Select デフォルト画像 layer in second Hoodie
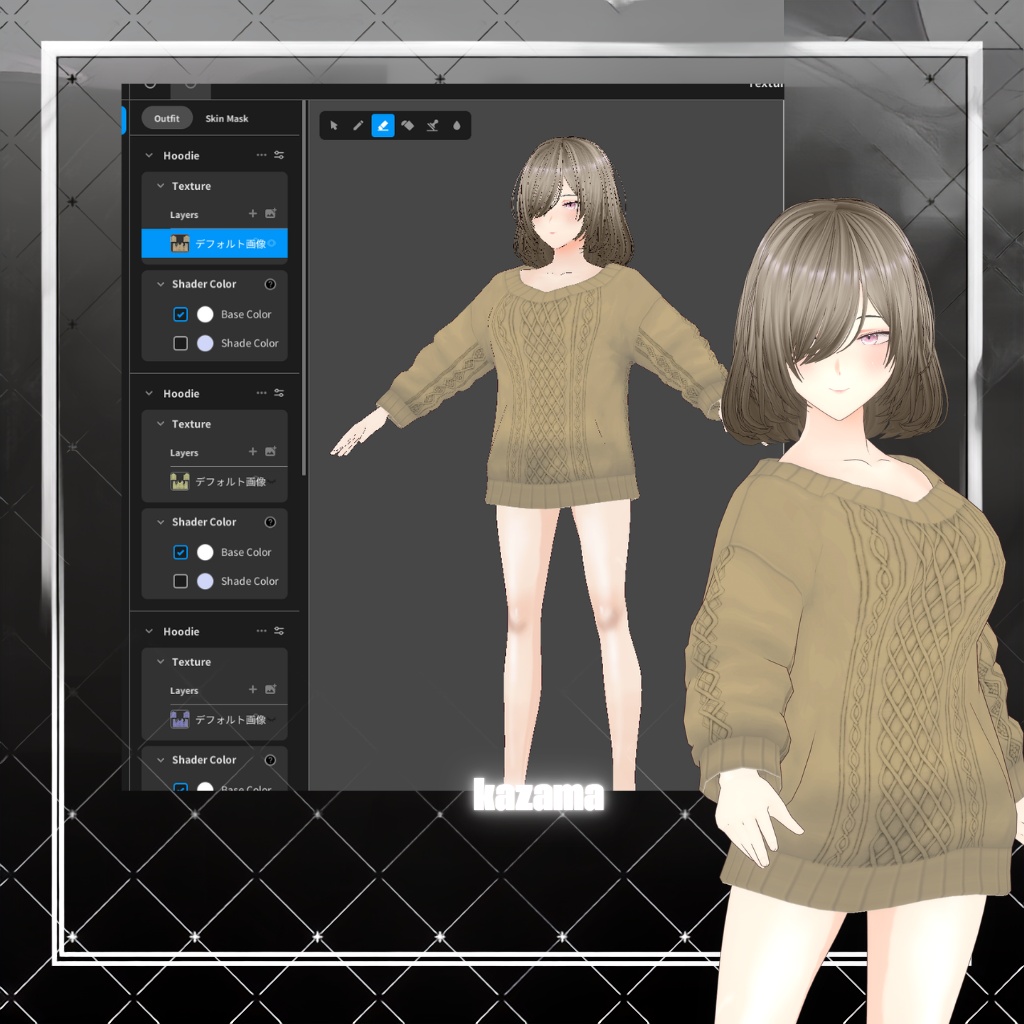Screen dimensions: 1024x1024 pyautogui.click(x=214, y=481)
